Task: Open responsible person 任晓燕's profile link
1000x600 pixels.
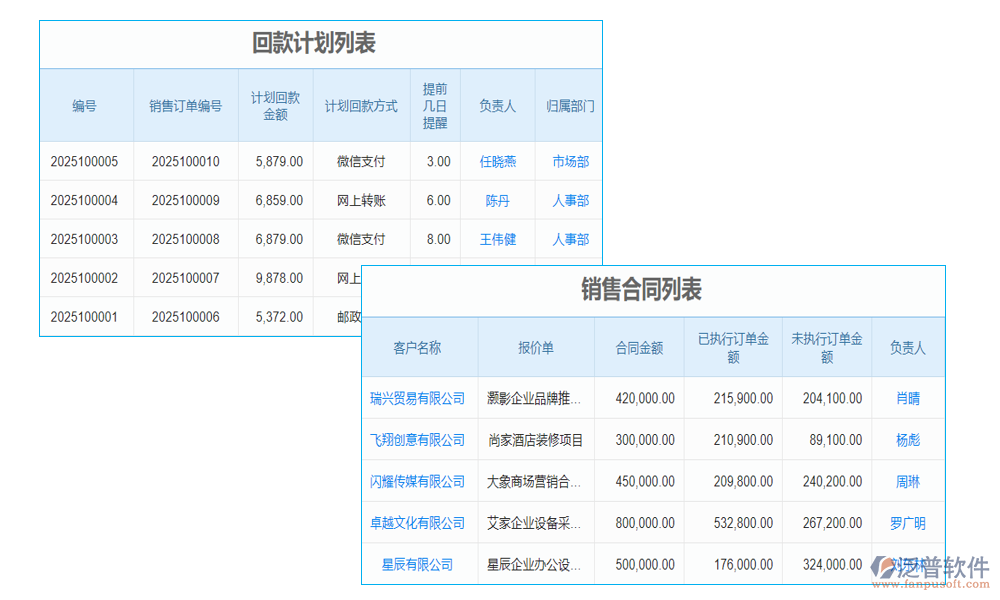Action: point(498,161)
